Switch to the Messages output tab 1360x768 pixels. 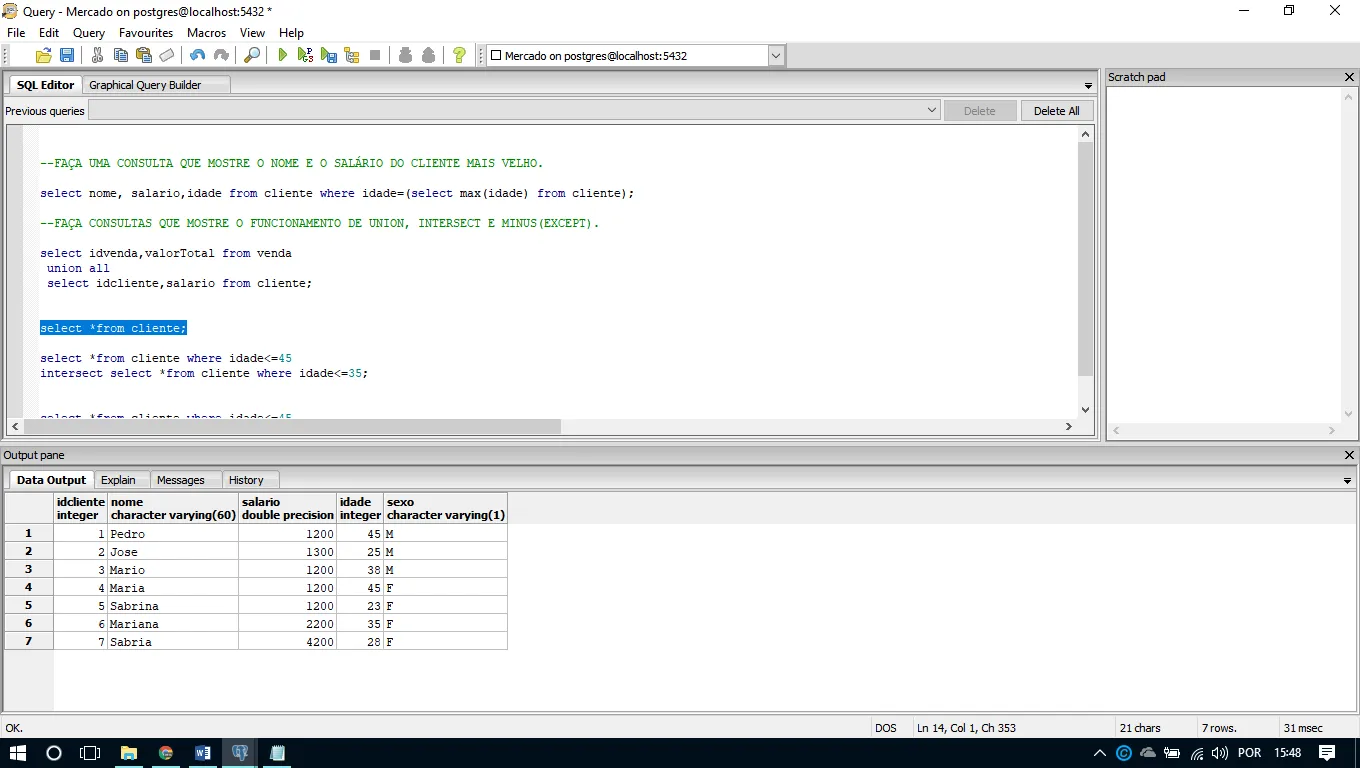(180, 480)
